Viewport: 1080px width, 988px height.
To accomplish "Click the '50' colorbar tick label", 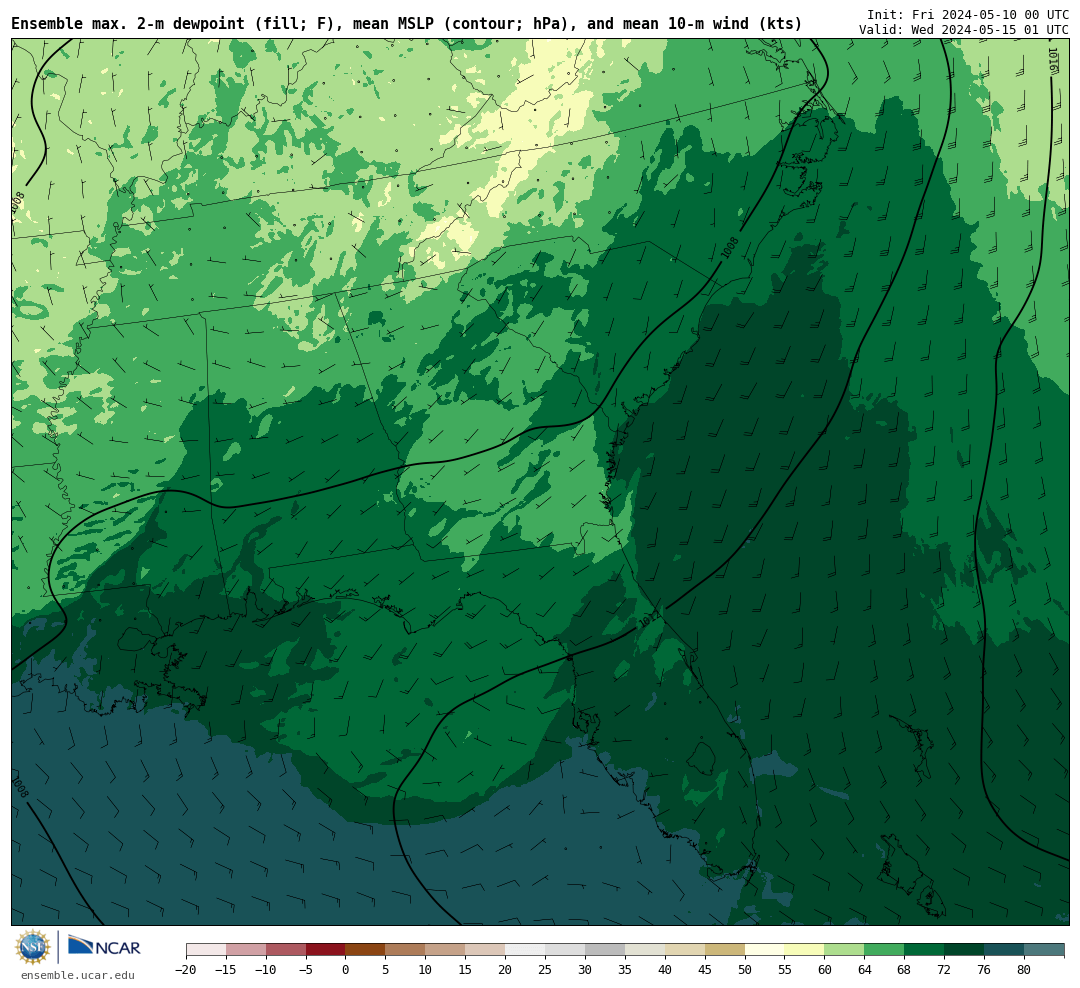I will tap(745, 970).
